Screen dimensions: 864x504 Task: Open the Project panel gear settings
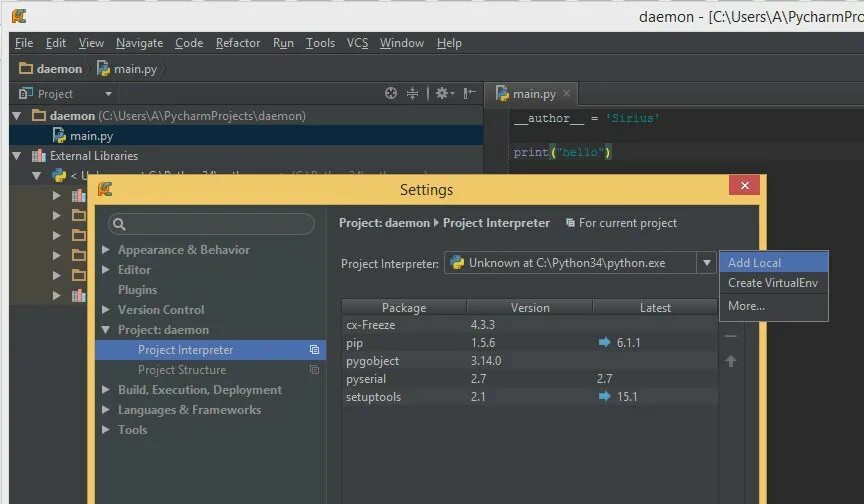tap(445, 94)
